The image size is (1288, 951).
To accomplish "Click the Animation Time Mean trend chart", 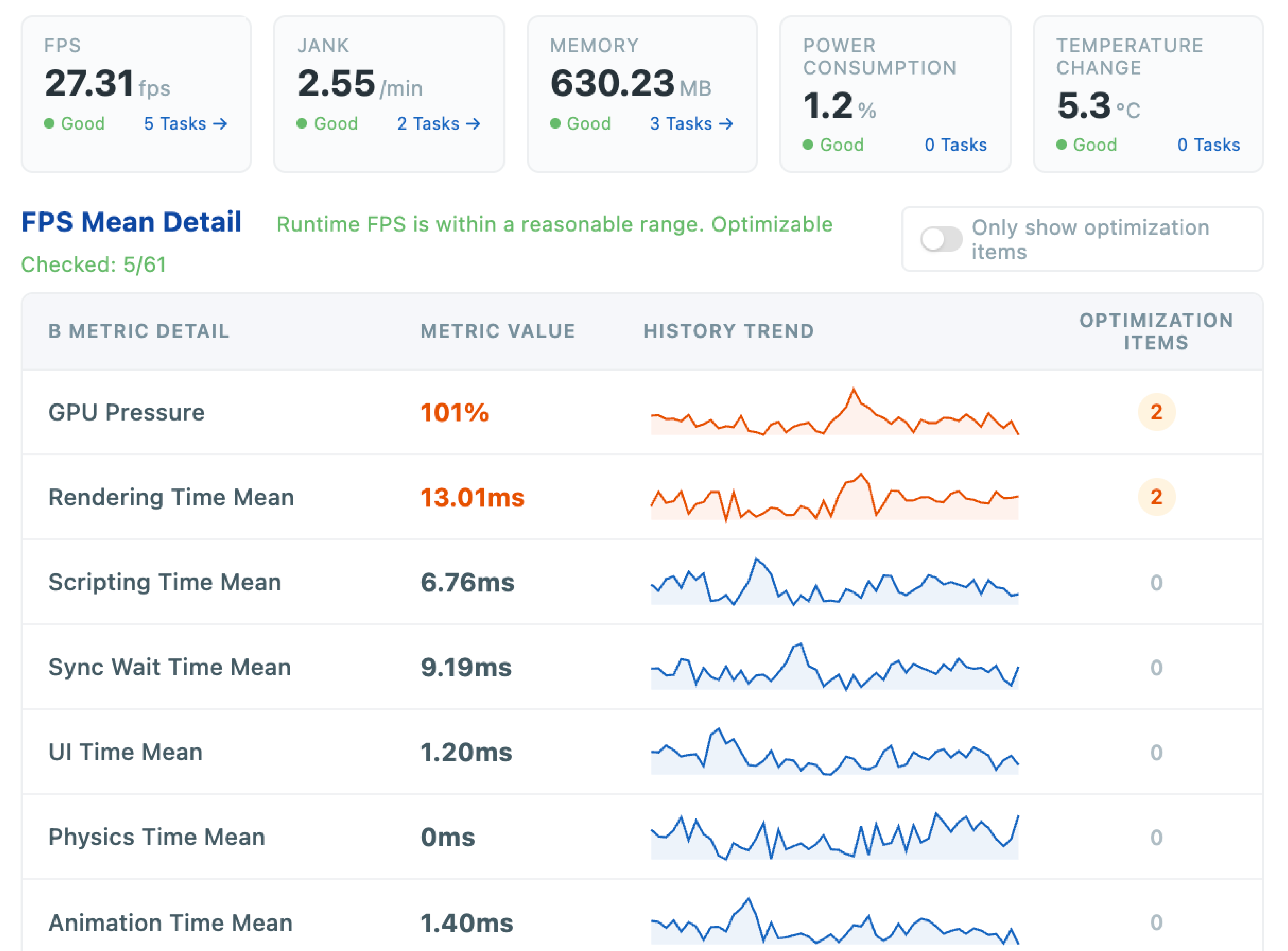I will [x=835, y=921].
